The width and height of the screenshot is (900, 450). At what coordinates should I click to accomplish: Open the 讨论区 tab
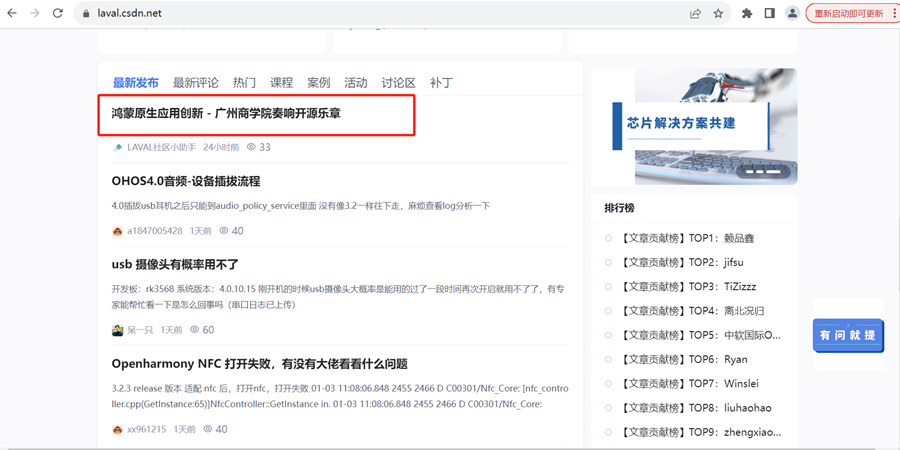398,83
